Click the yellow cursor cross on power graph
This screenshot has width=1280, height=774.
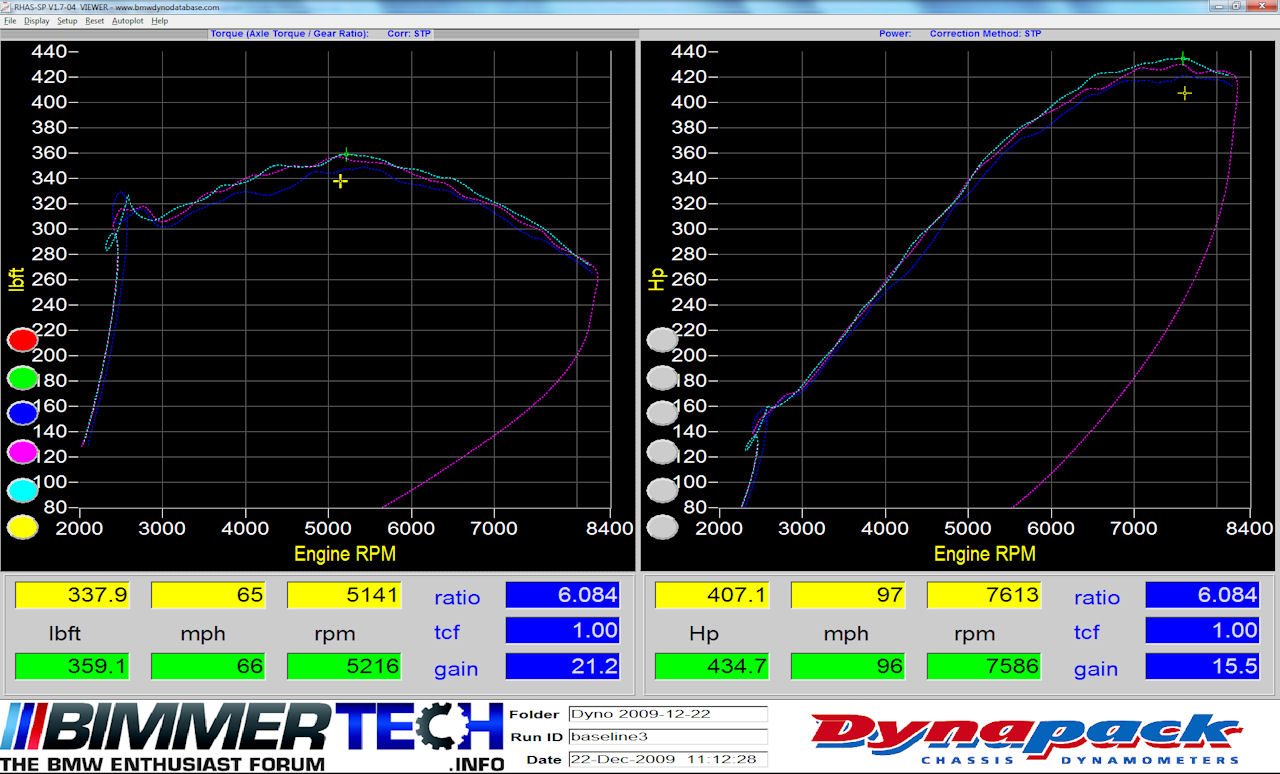tap(1185, 93)
